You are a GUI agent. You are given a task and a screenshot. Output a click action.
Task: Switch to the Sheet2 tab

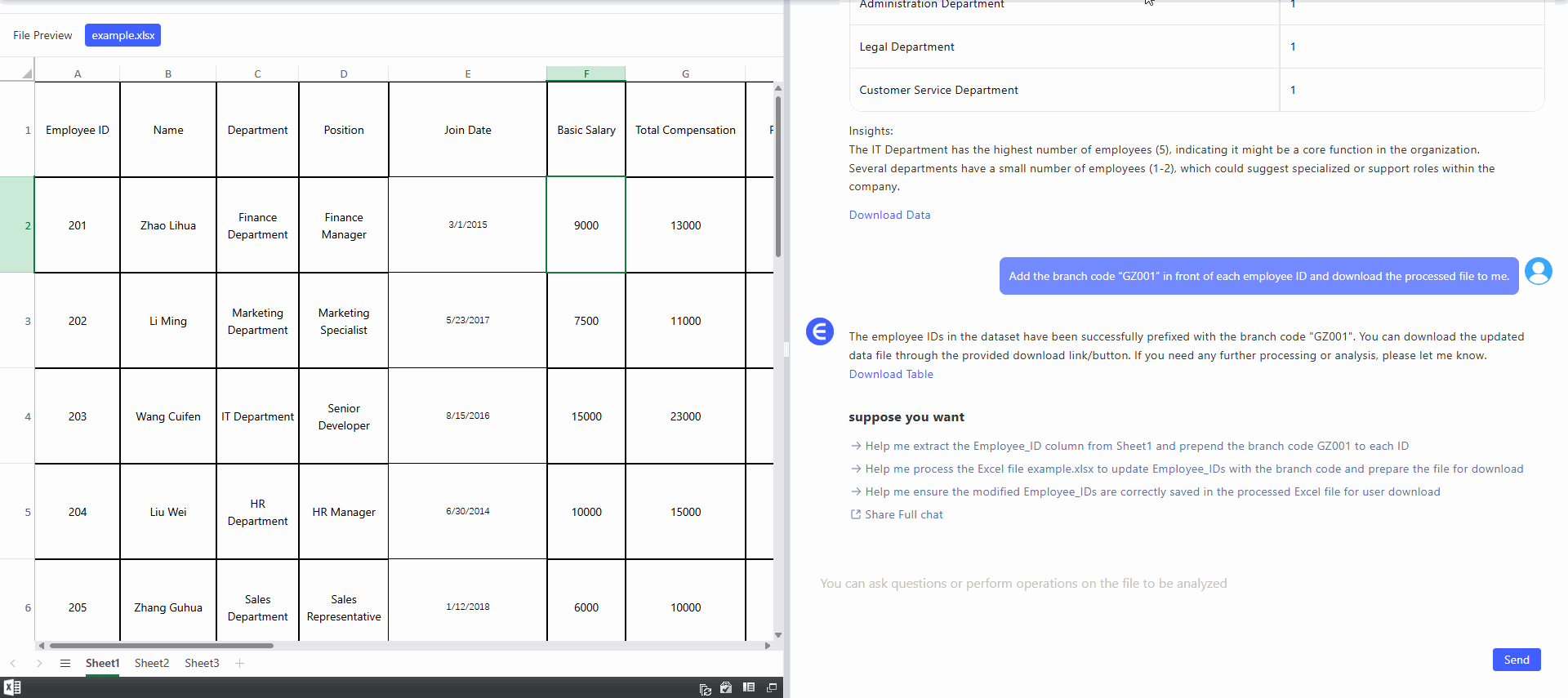click(152, 663)
